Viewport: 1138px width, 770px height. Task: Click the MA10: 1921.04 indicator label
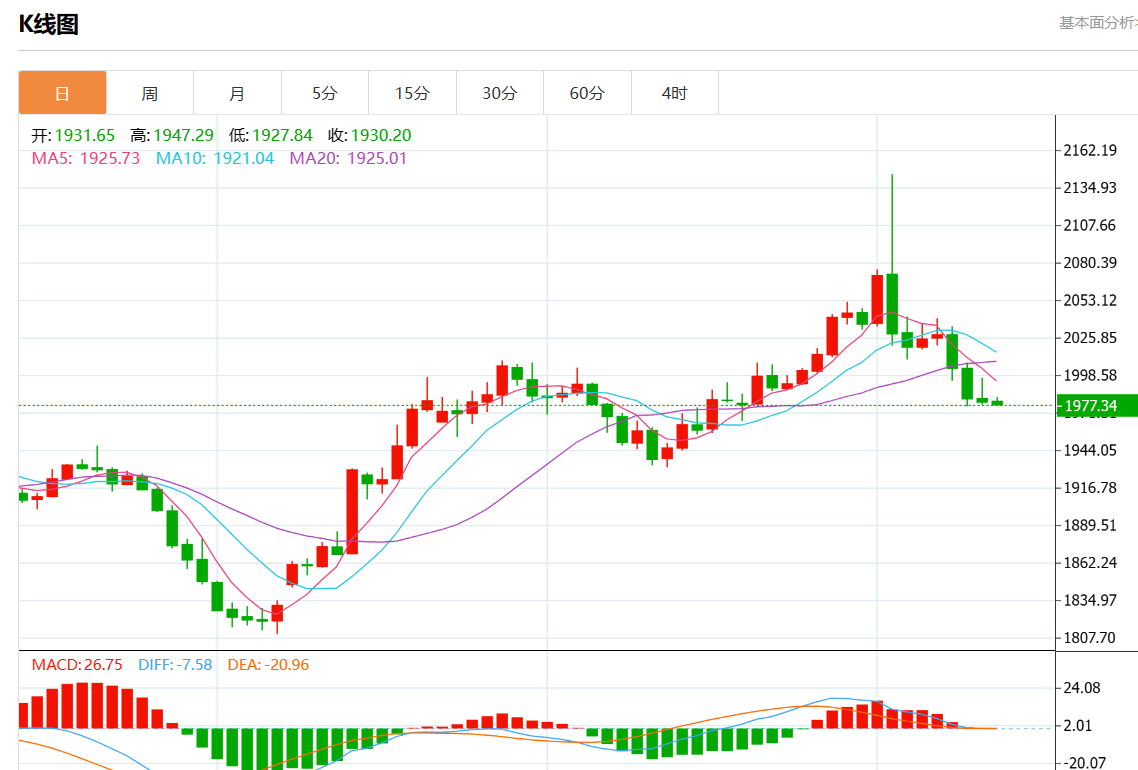pyautogui.click(x=215, y=158)
